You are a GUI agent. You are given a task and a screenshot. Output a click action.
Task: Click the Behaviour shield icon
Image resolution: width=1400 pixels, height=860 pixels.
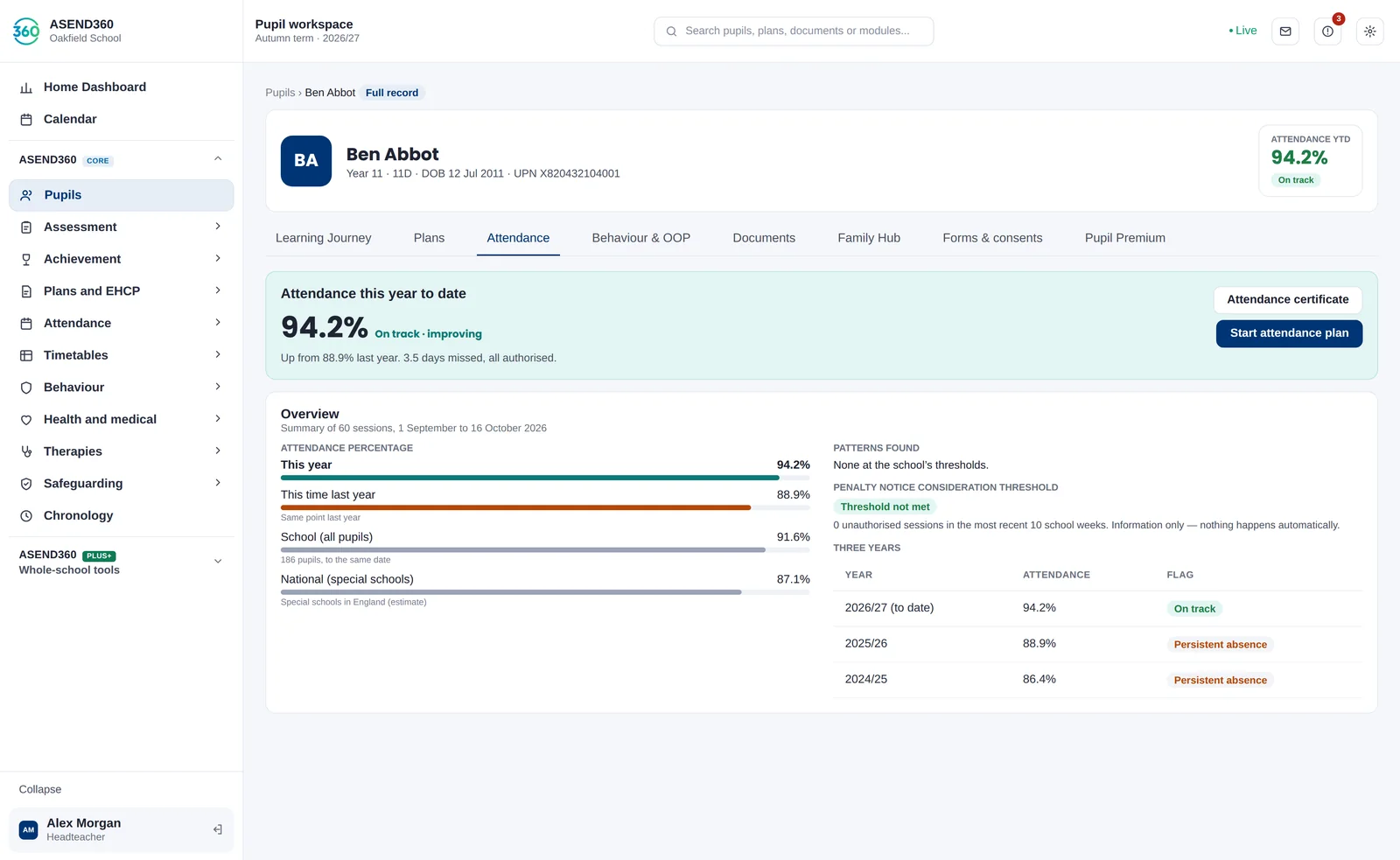26,388
